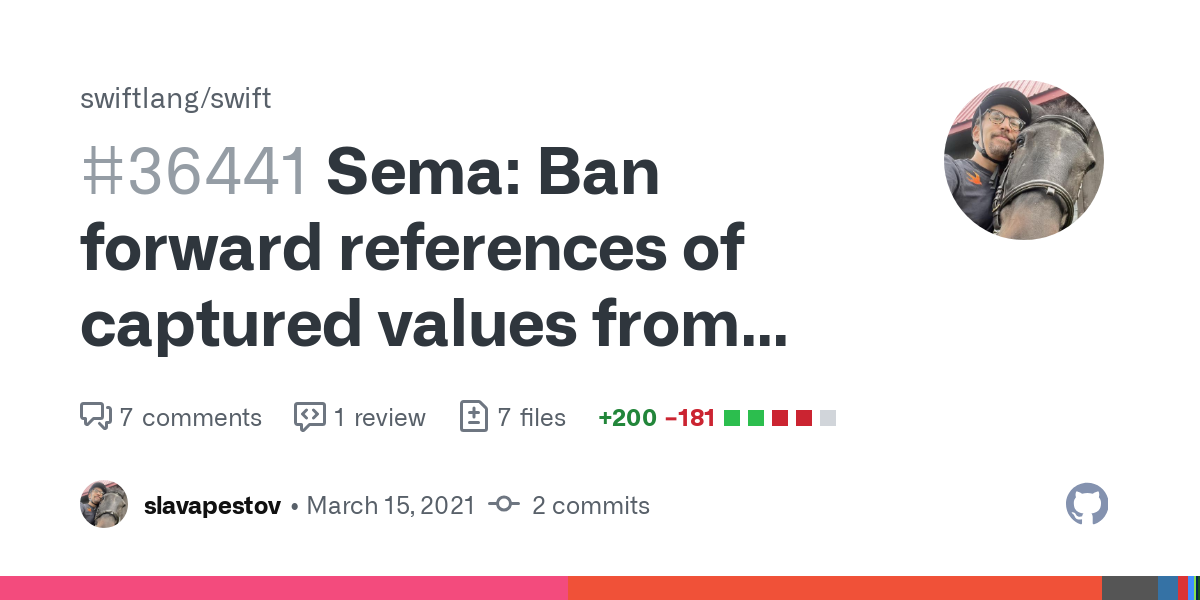This screenshot has height=600, width=1200.
Task: Click the pull request title text
Action: coord(430,250)
